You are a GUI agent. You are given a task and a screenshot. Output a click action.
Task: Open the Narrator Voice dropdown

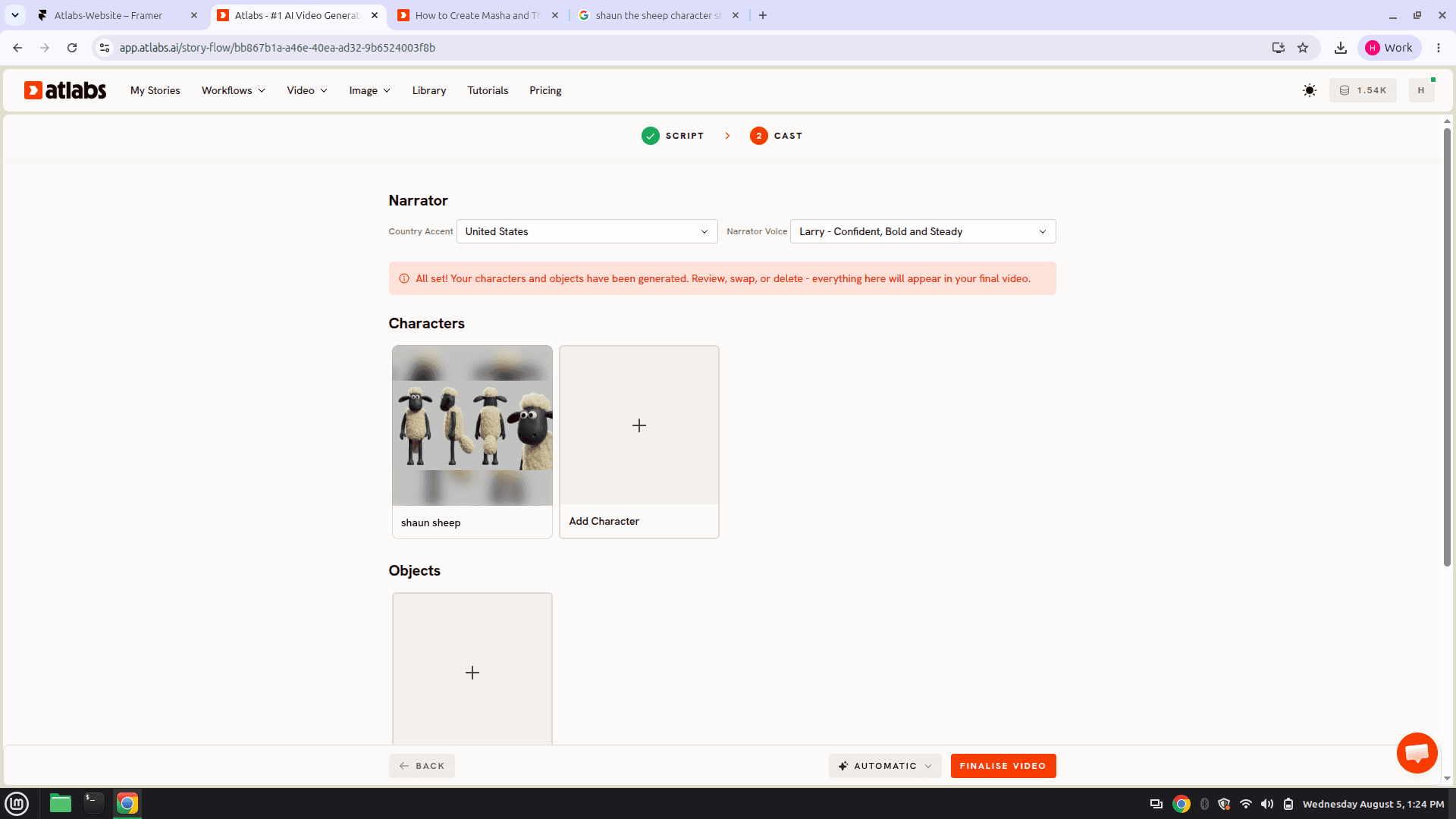923,231
